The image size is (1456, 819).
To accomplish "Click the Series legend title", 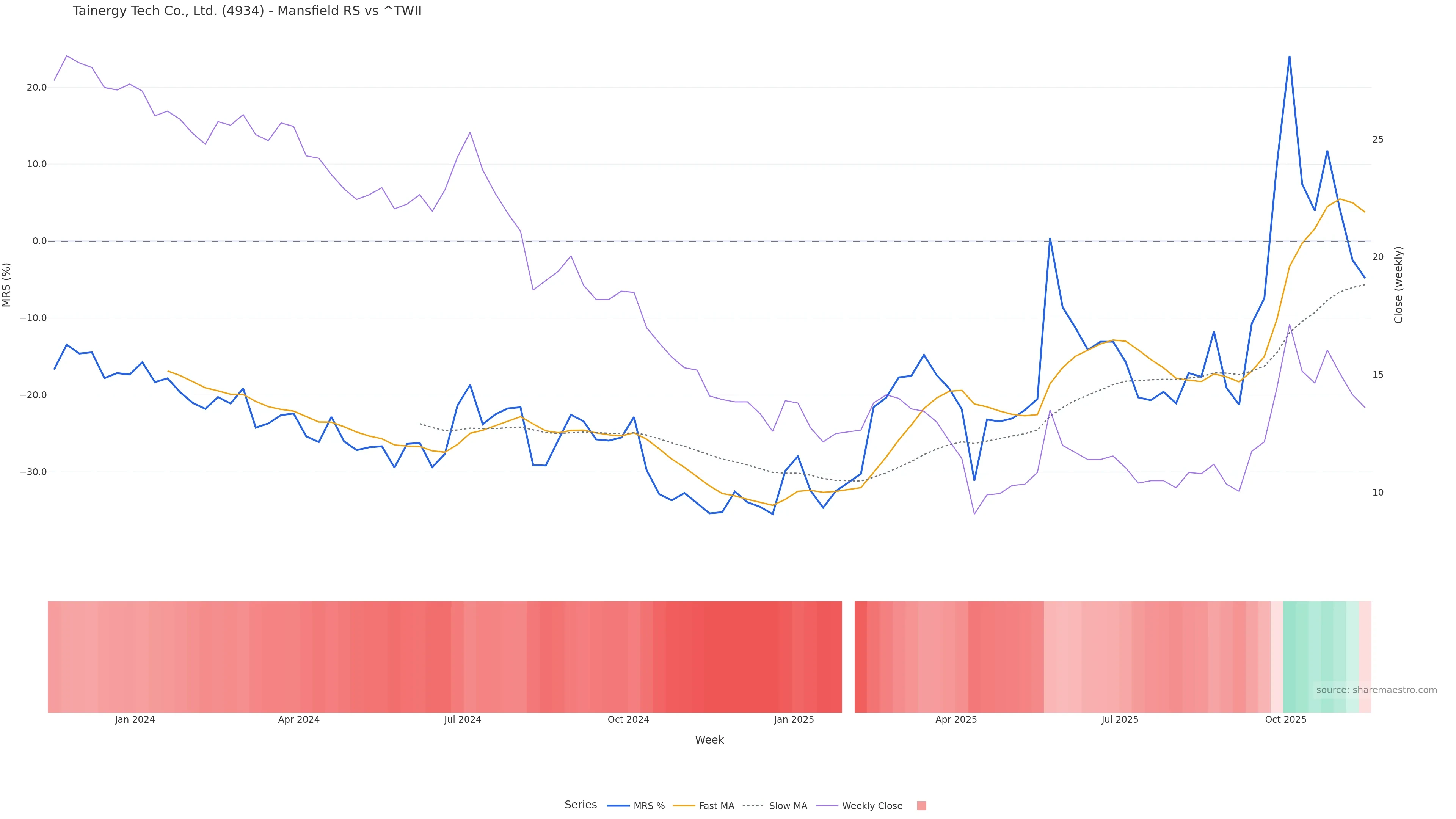I will point(581,805).
